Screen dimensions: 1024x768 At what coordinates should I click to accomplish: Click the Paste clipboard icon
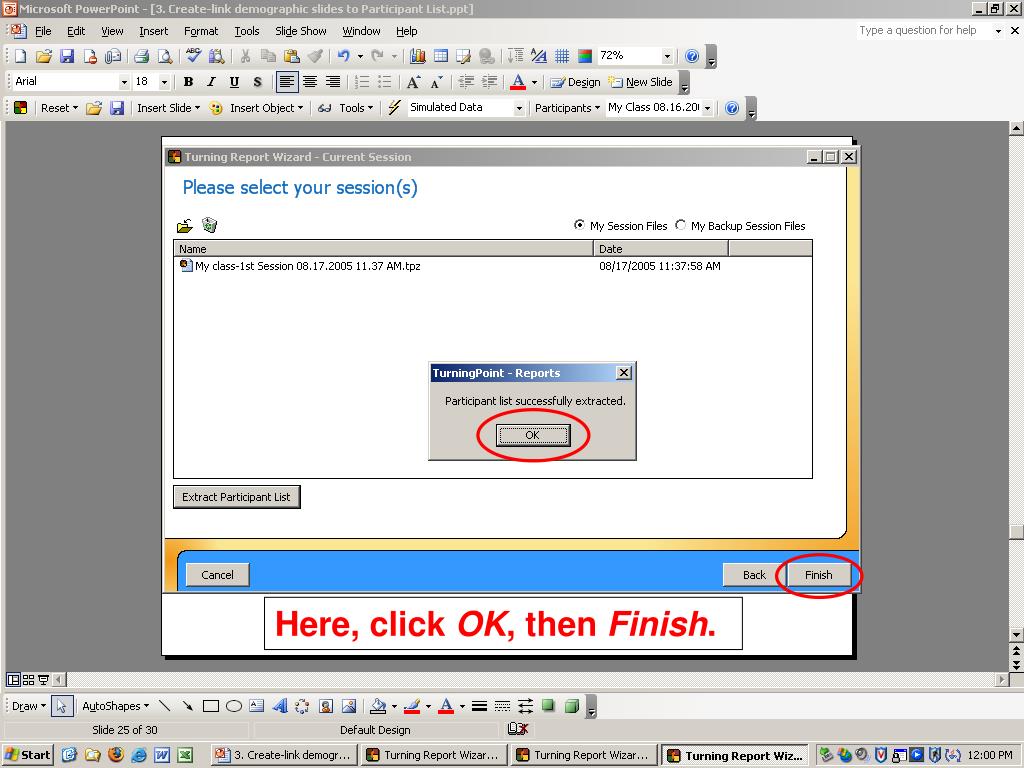tap(291, 56)
